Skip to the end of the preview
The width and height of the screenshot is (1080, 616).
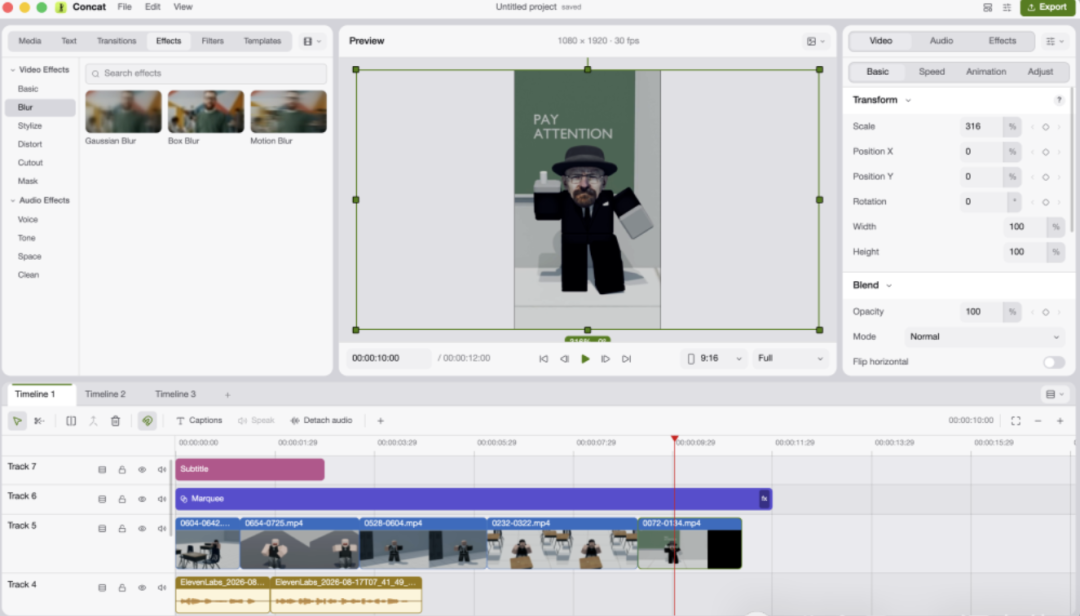[626, 358]
